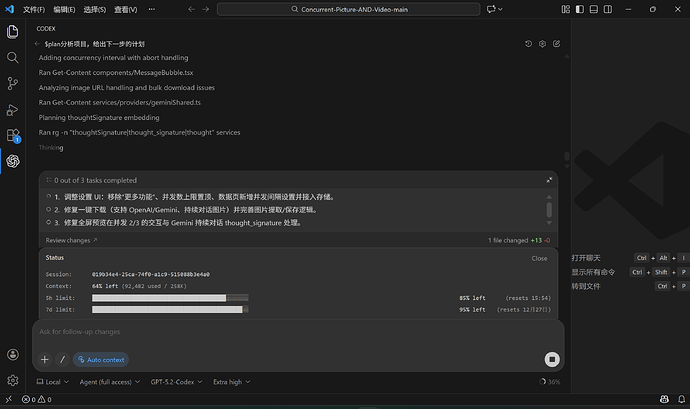Open the 编辑(E) menu

click(64, 9)
